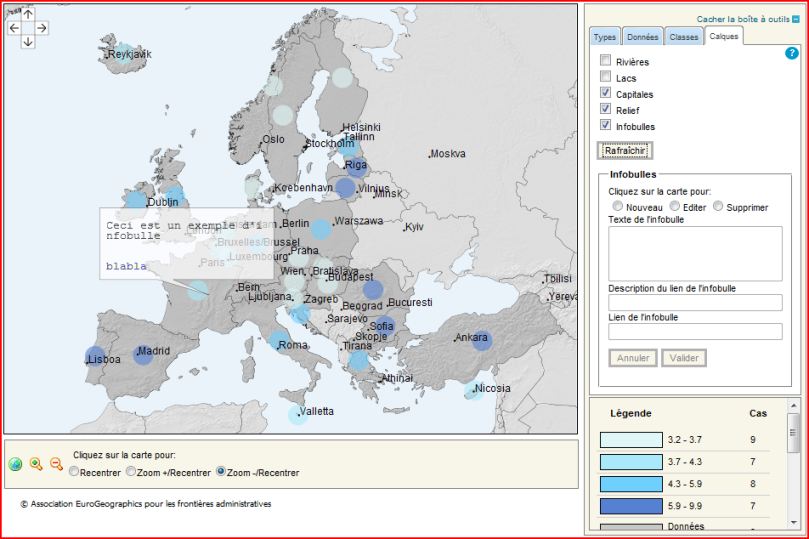
Task: Click the 5.9 - 9.9 legend color swatch
Action: (631, 506)
